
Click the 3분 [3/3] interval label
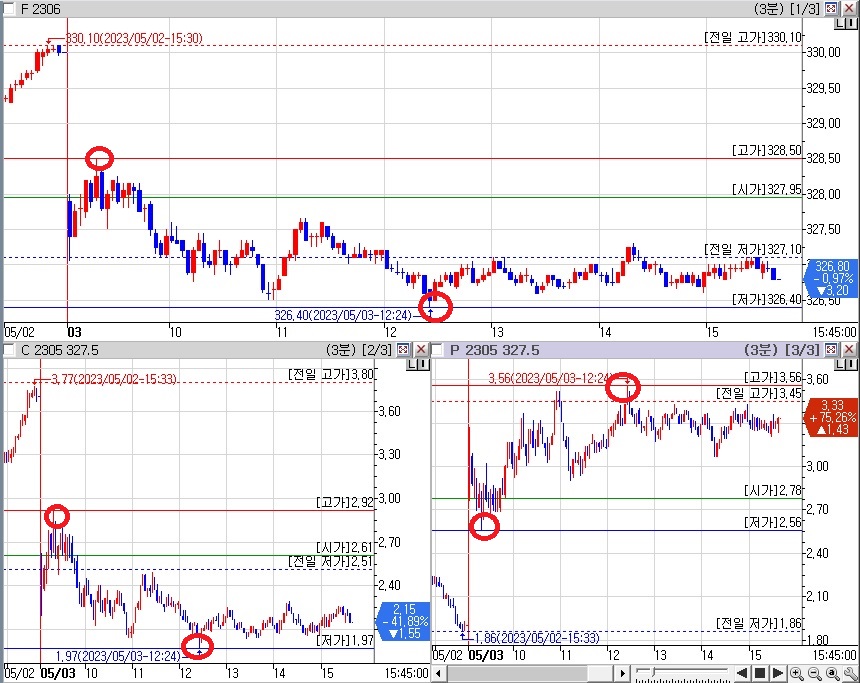(782, 350)
